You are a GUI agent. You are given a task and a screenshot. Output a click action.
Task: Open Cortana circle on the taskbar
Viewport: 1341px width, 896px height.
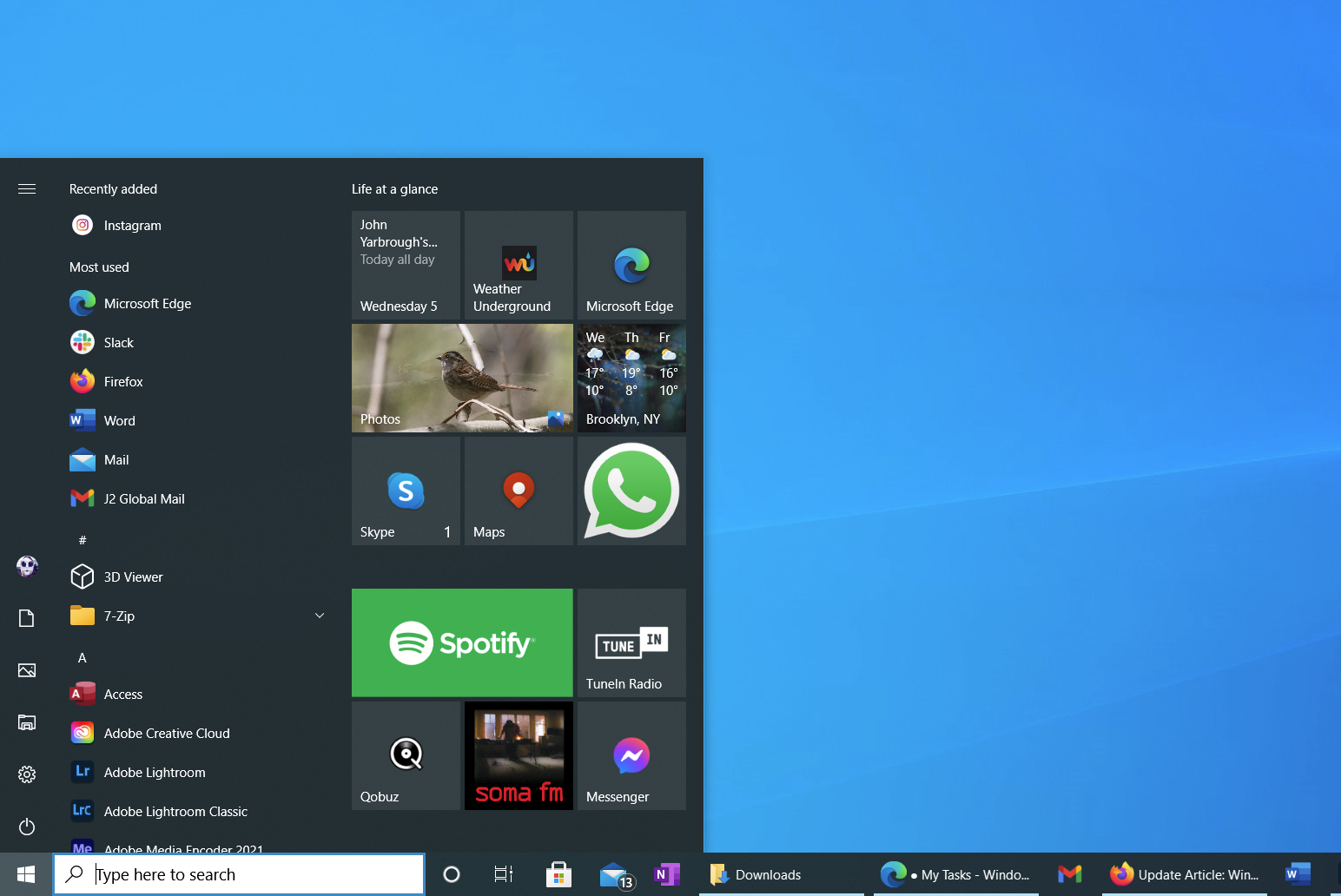pos(452,874)
